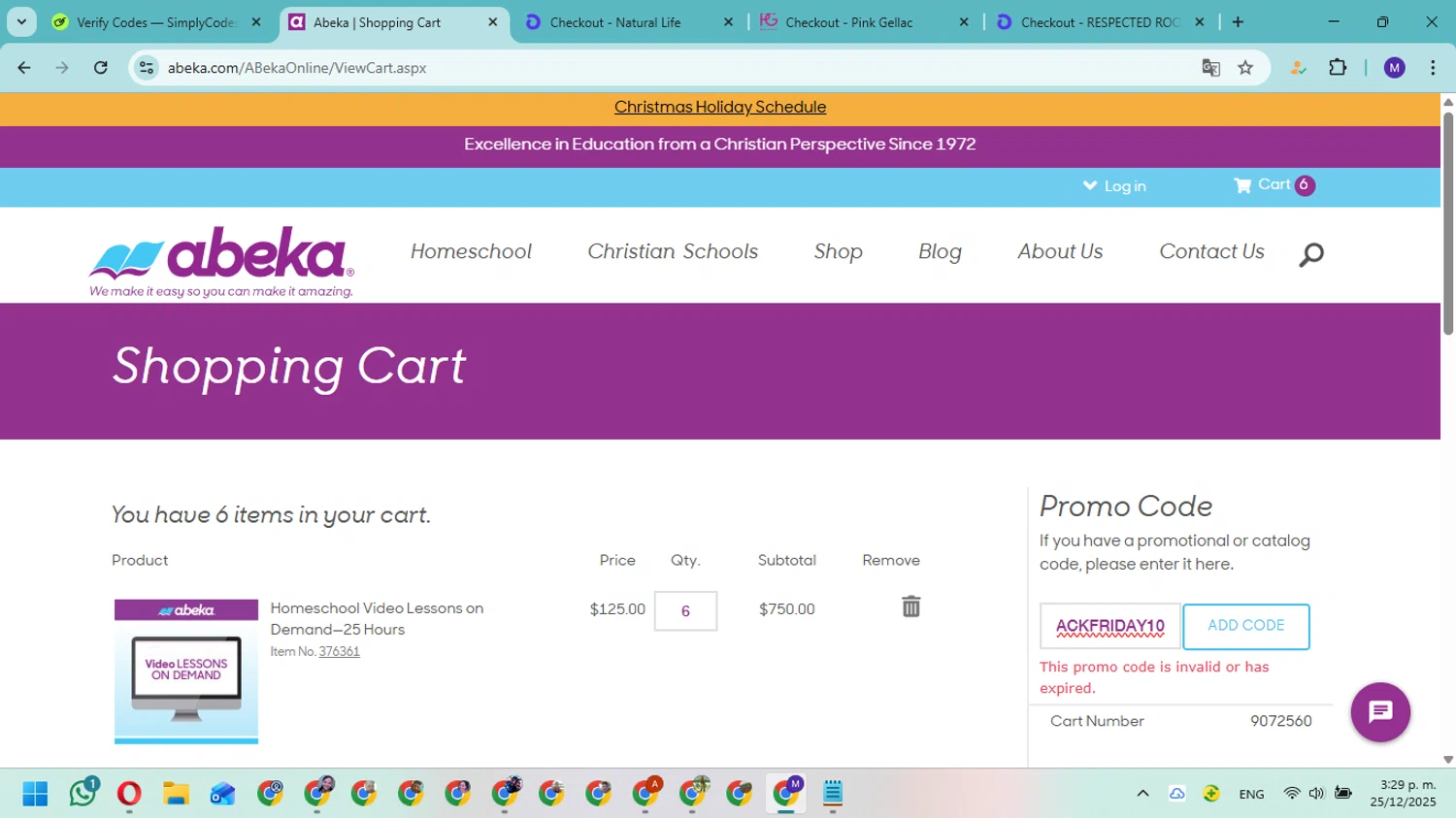Screen dimensions: 1456x818
Task: Click the $750.00 subtotal value
Action: pos(787,609)
